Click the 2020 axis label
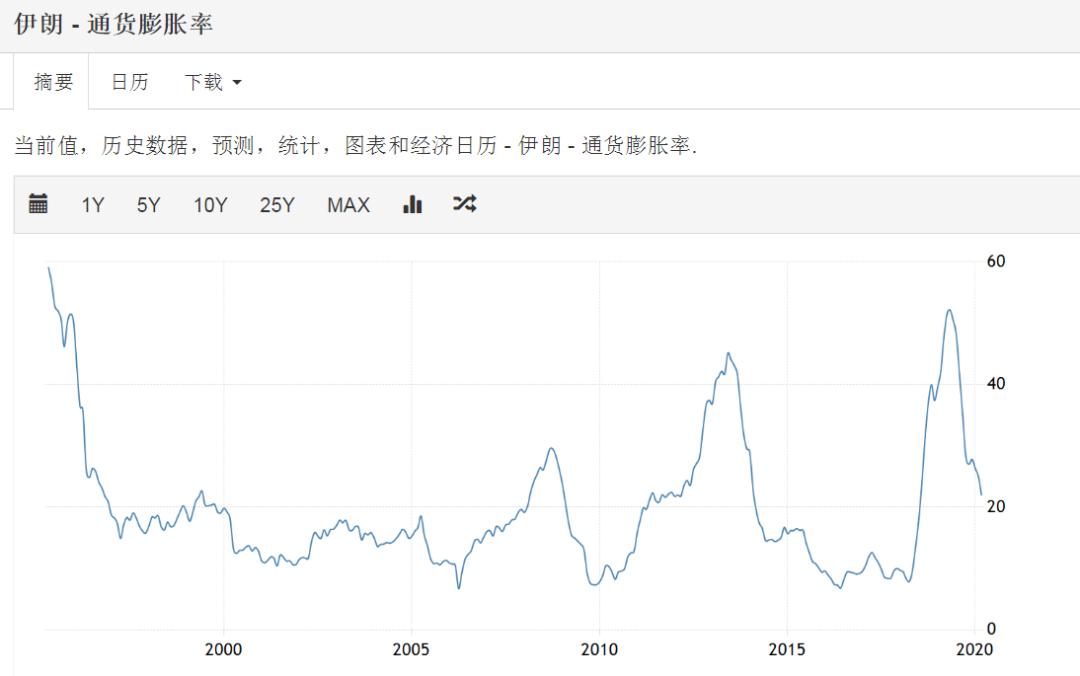The width and height of the screenshot is (1080, 676). pos(975,648)
